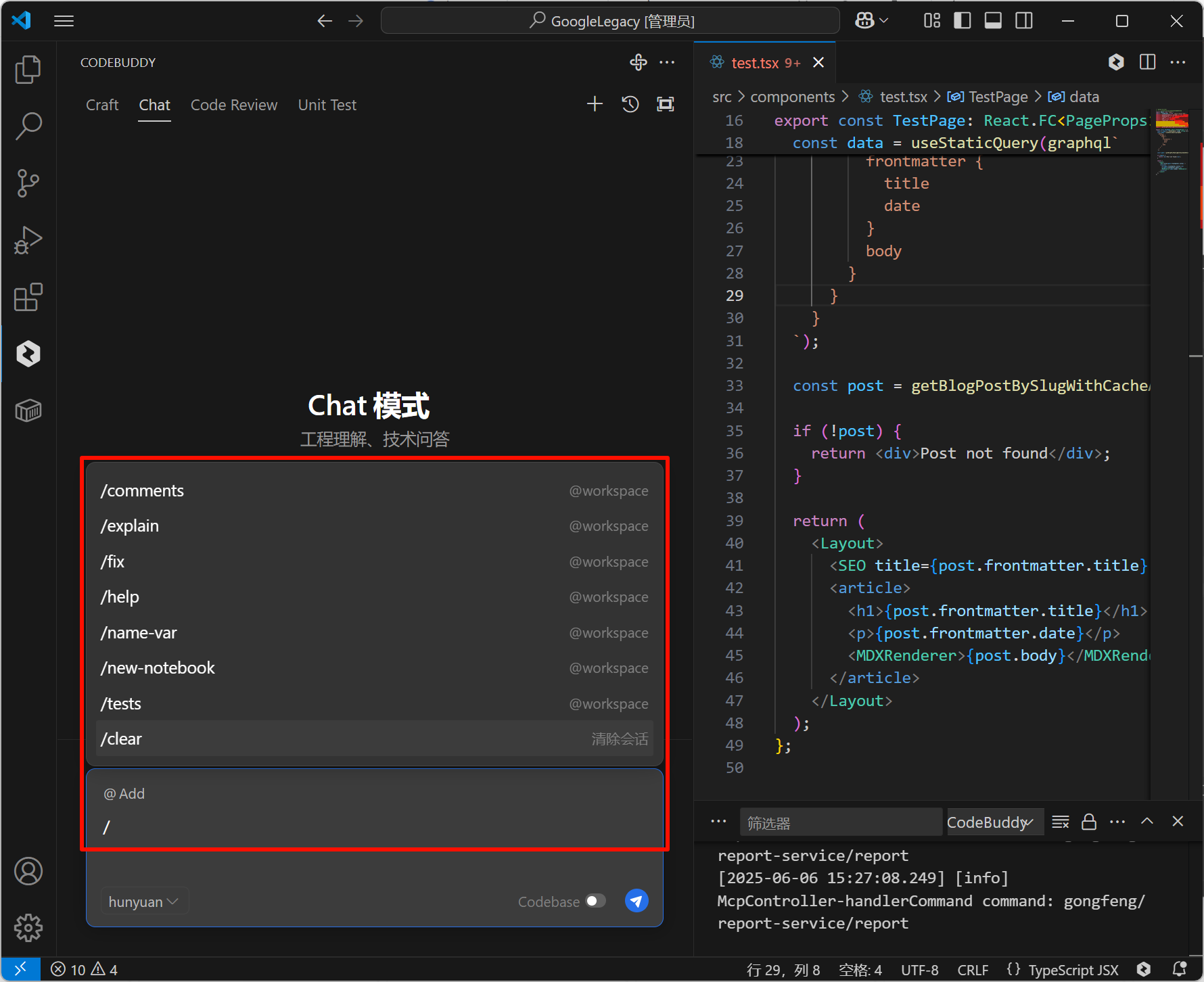Screen dimensions: 1204x982
Task: Go back with the navigation arrow
Action: pos(325,21)
